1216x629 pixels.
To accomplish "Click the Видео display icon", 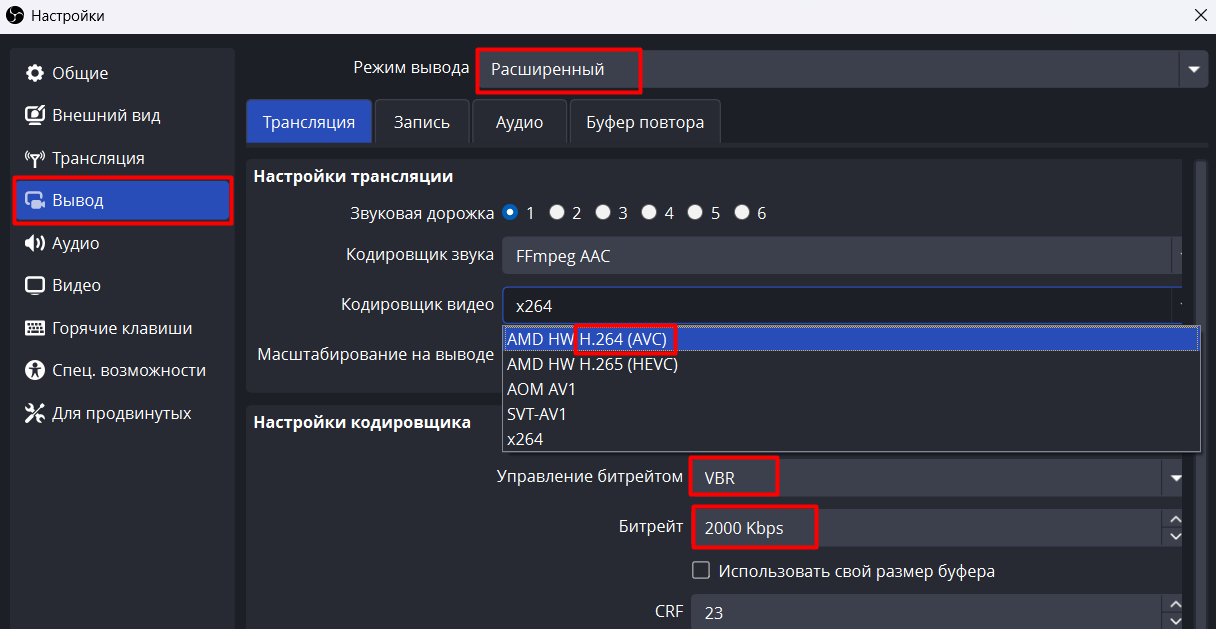I will click(x=35, y=285).
